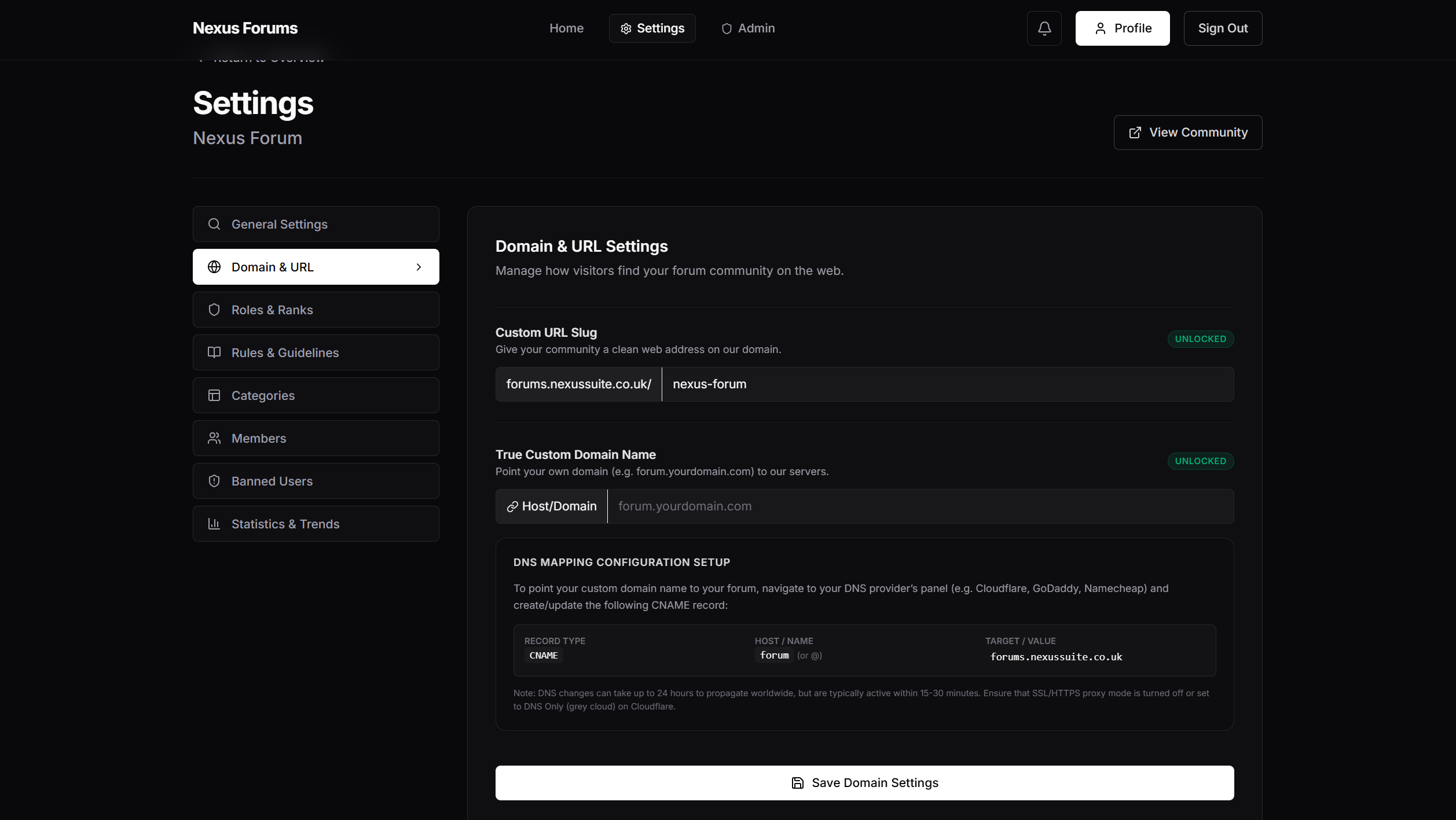
Task: Click the external-link icon on View Community
Action: [x=1135, y=133]
